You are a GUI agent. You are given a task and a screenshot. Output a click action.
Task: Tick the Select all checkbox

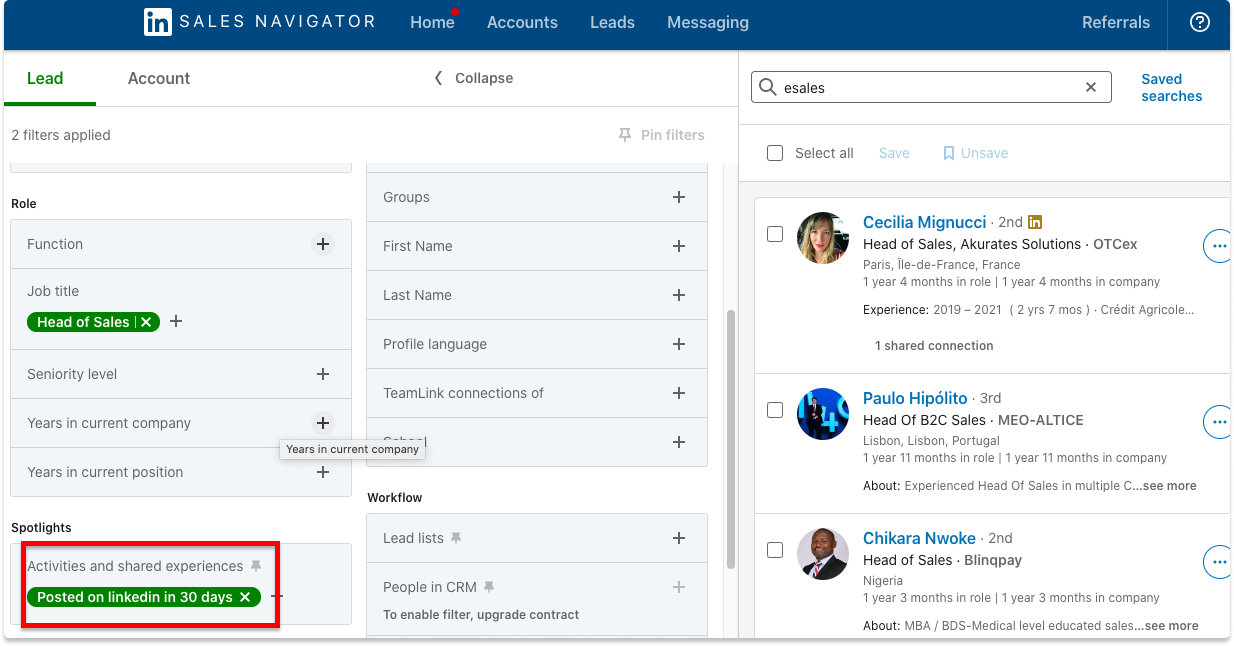(x=775, y=153)
